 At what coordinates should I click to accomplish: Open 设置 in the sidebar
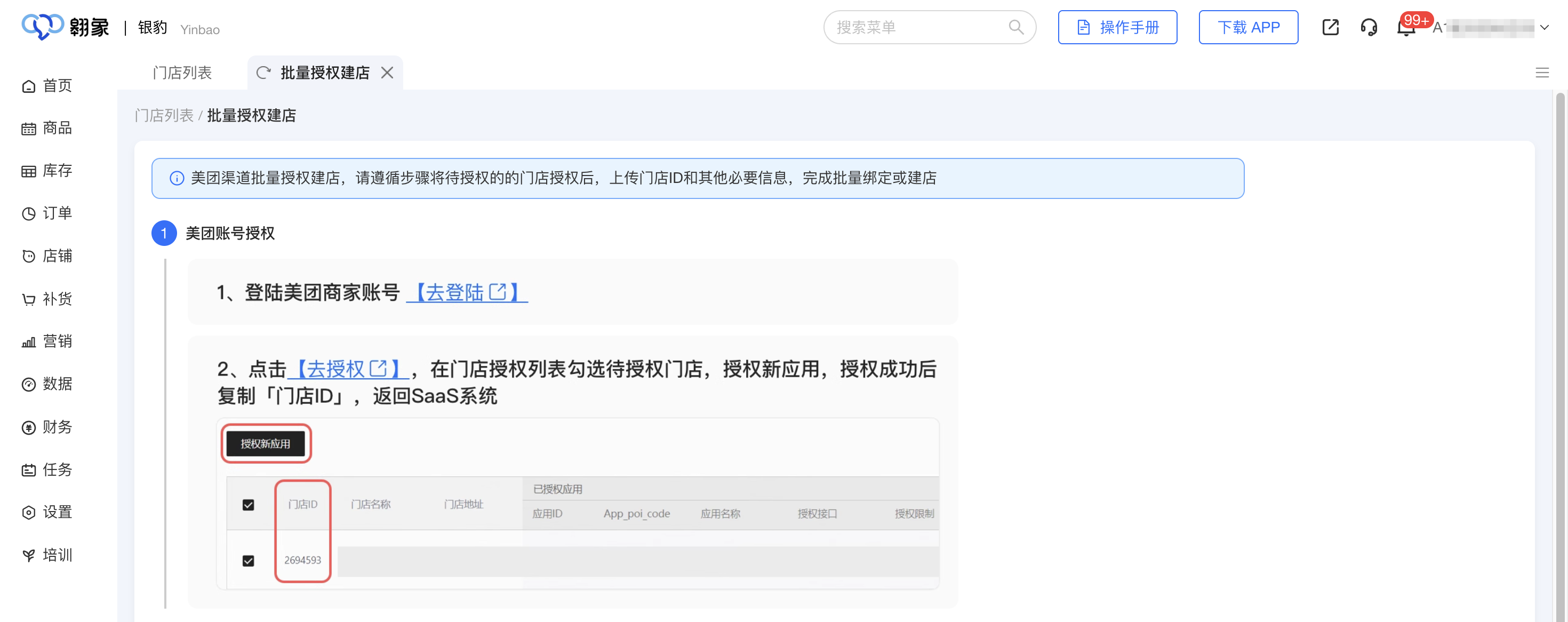pos(47,513)
